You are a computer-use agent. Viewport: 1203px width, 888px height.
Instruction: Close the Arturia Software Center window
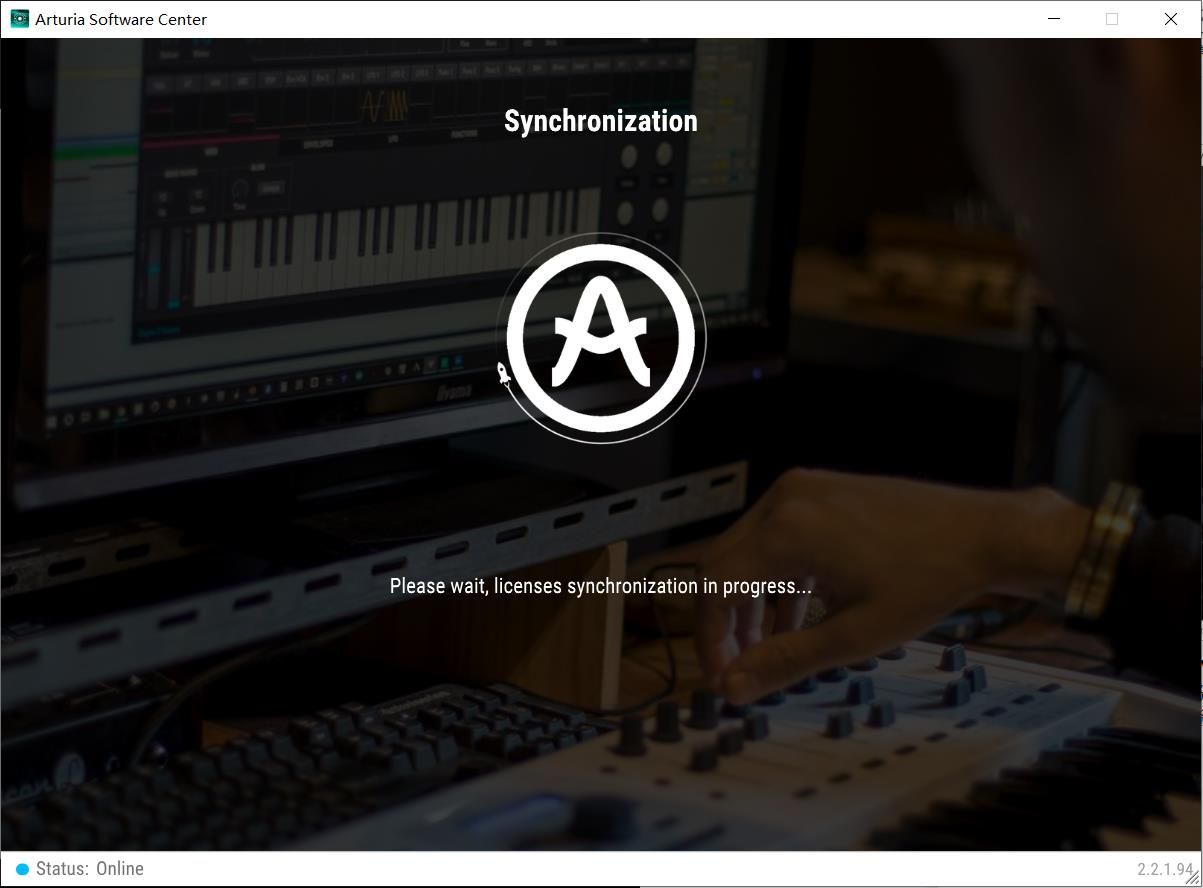[1171, 19]
